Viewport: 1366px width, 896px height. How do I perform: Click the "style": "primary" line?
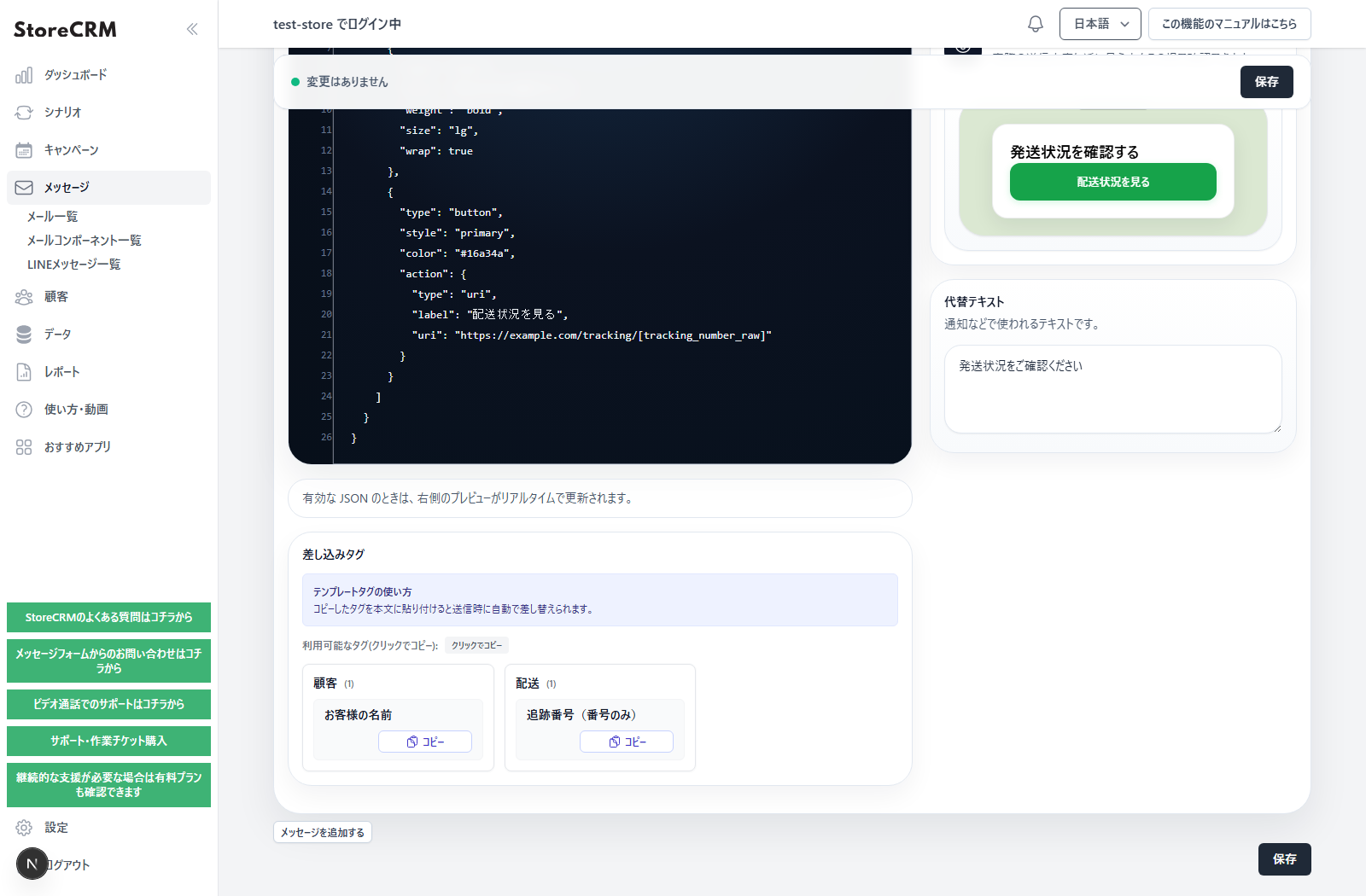(457, 233)
